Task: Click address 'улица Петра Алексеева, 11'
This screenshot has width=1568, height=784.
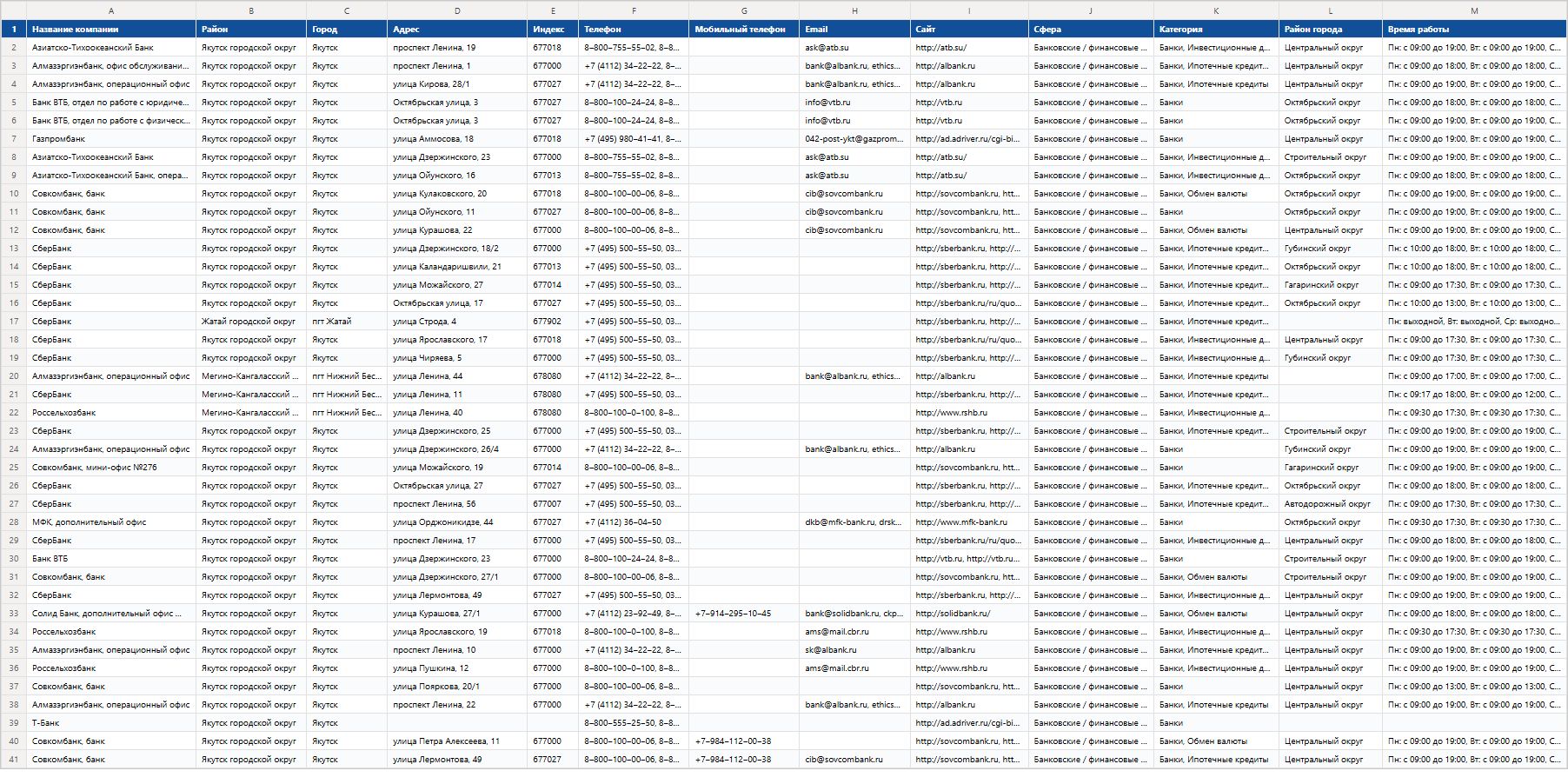Action: click(457, 741)
